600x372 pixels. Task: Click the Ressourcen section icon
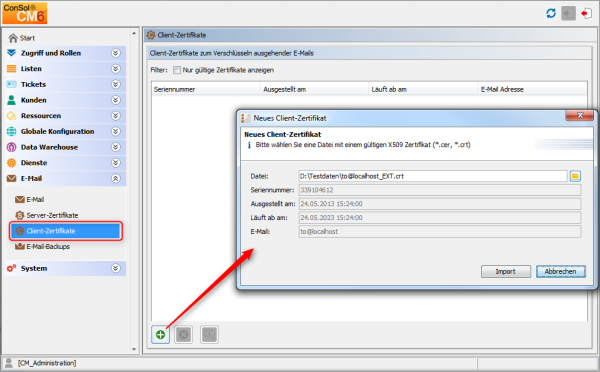click(x=11, y=116)
